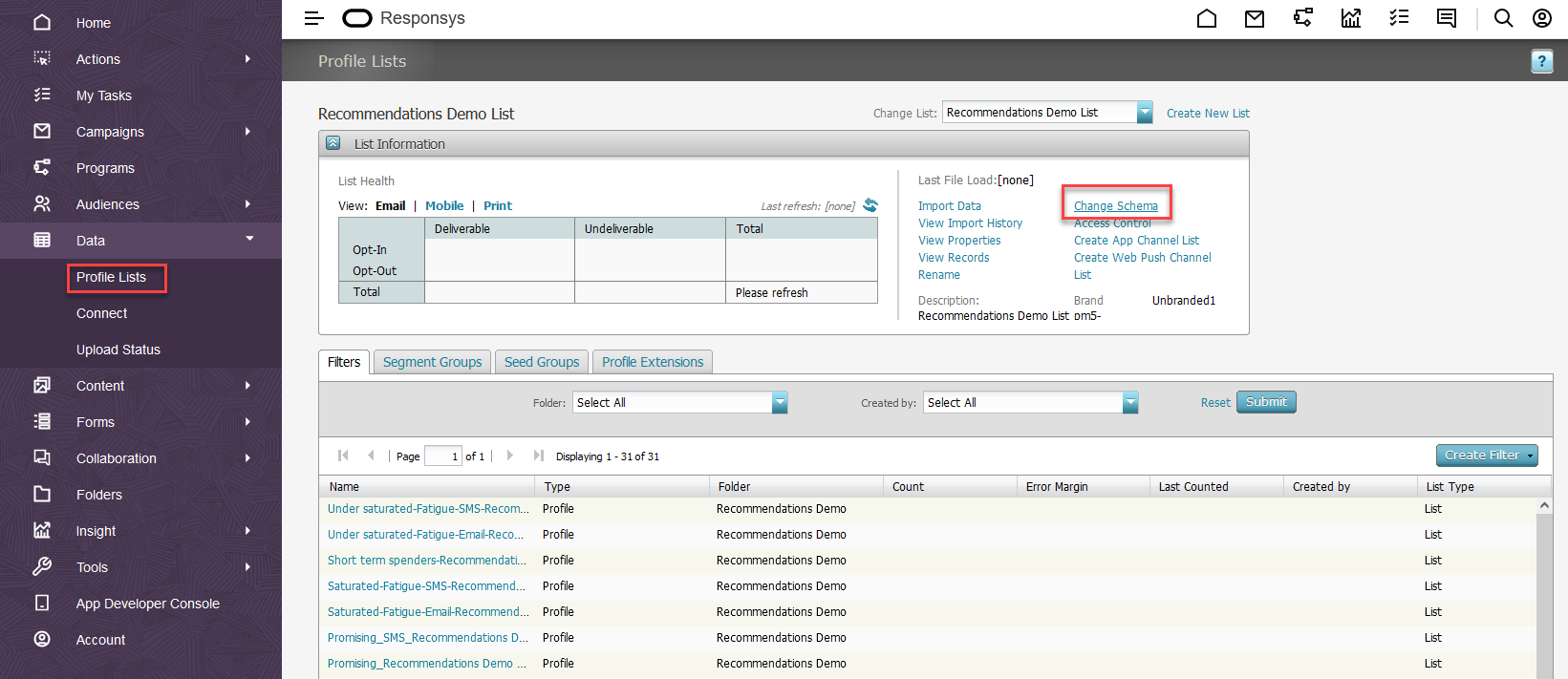Click My Tasks icon in sidebar
This screenshot has height=679, width=1568.
point(42,95)
